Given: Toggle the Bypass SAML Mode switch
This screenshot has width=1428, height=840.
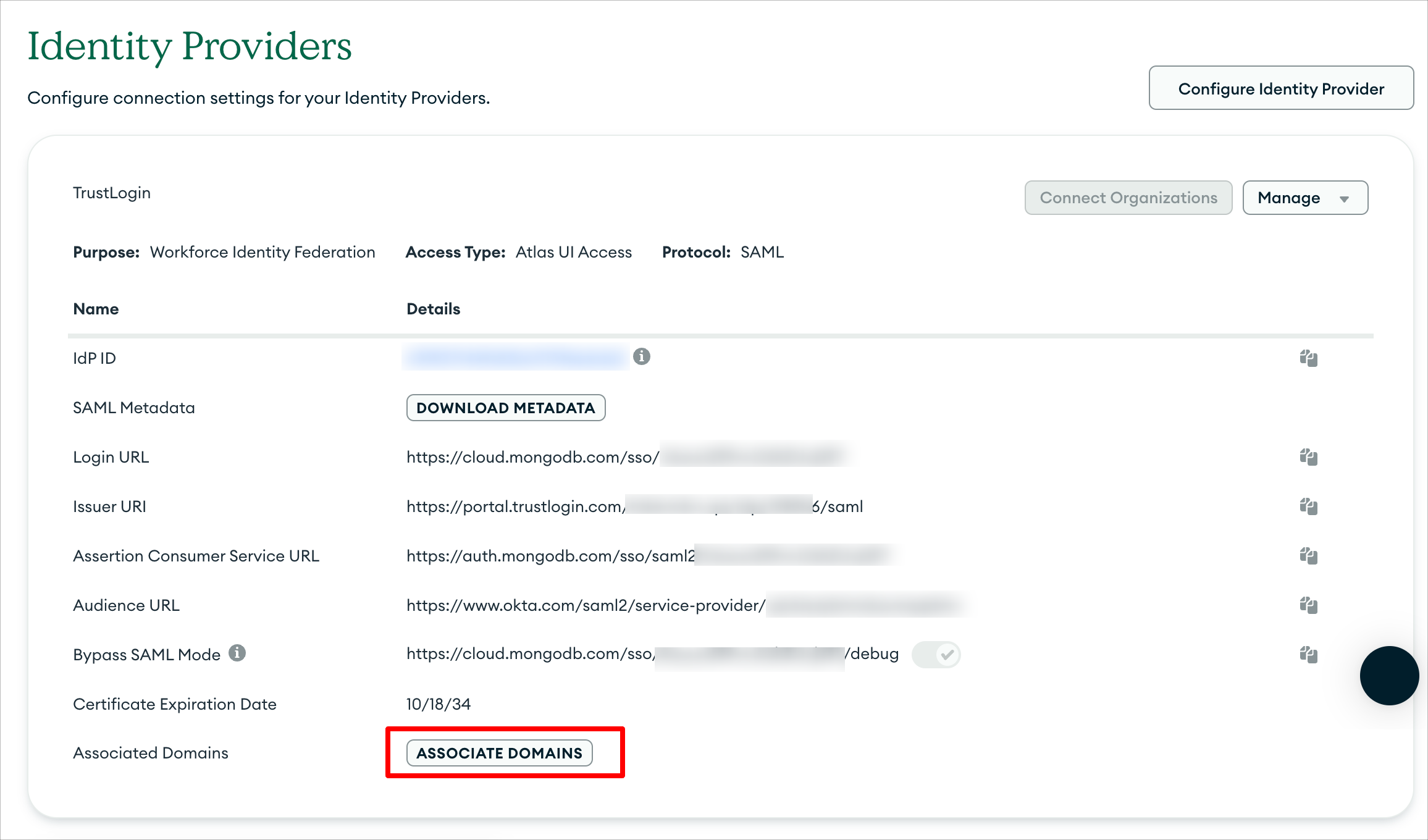Looking at the screenshot, I should [x=936, y=654].
